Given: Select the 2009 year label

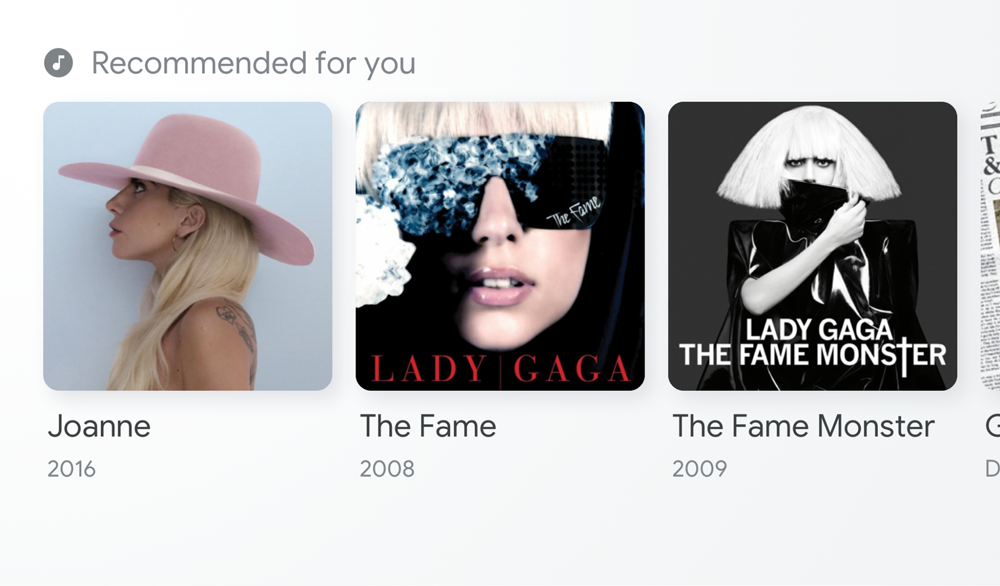Looking at the screenshot, I should [699, 468].
